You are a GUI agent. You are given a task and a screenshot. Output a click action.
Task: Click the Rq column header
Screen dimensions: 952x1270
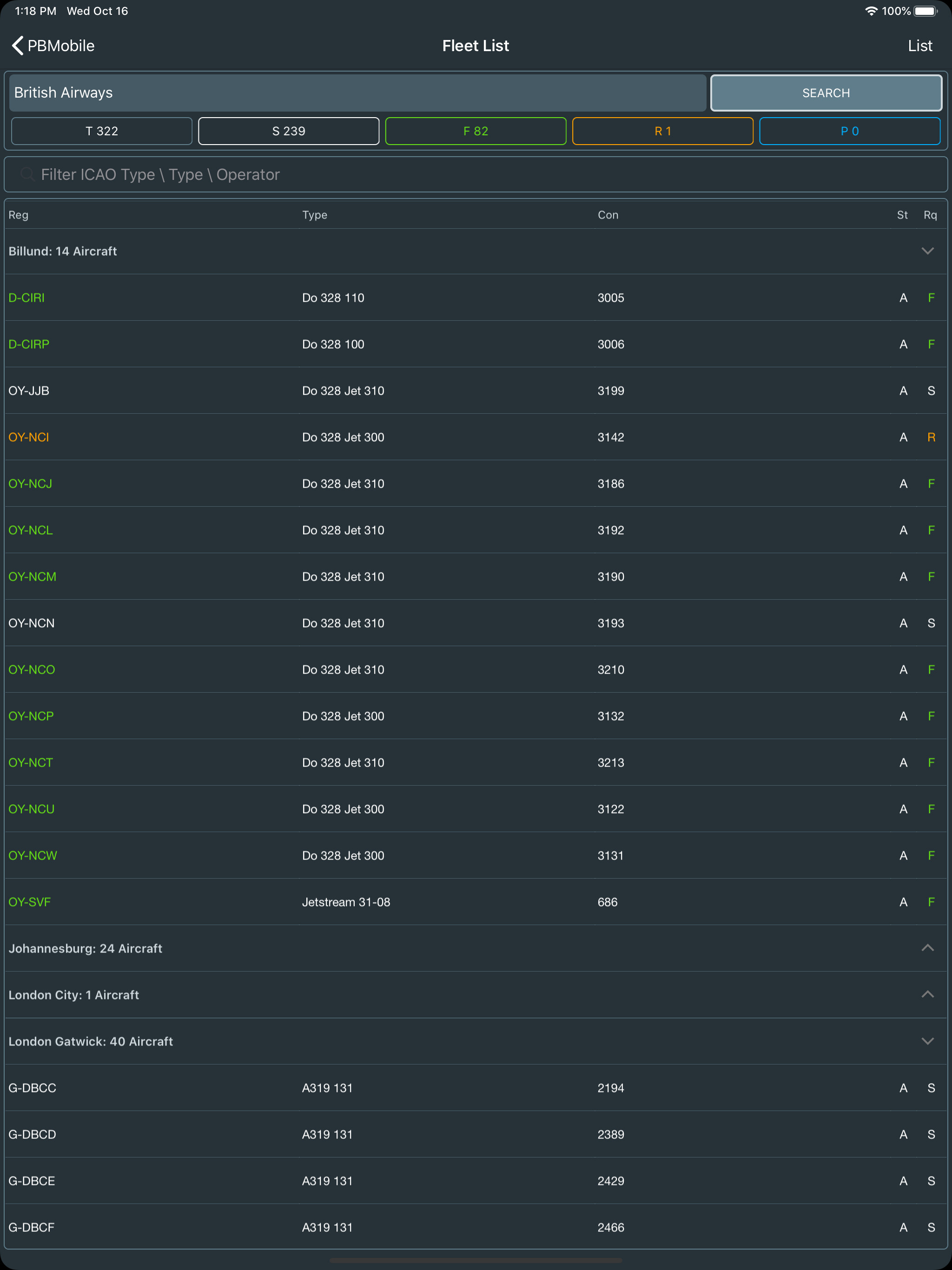pyautogui.click(x=930, y=215)
